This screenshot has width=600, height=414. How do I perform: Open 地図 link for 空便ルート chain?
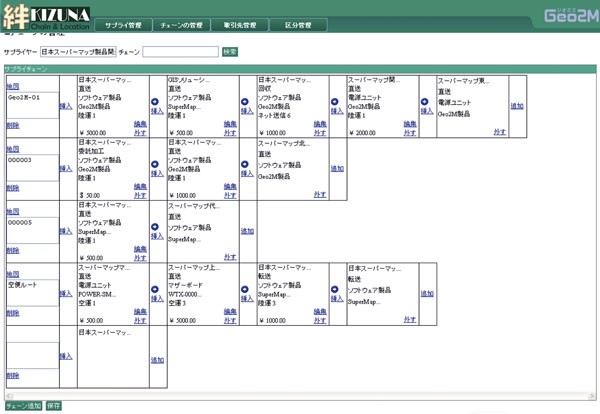pos(13,274)
